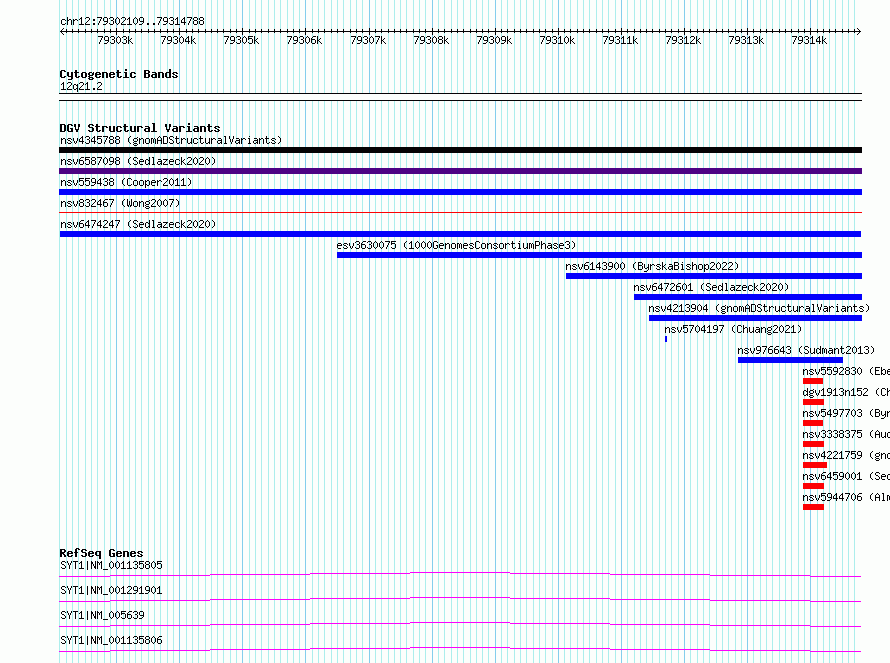Select the SYT1 NM_001291901 magenta gene line
Image resolution: width=890 pixels, height=663 pixels.
(x=460, y=599)
